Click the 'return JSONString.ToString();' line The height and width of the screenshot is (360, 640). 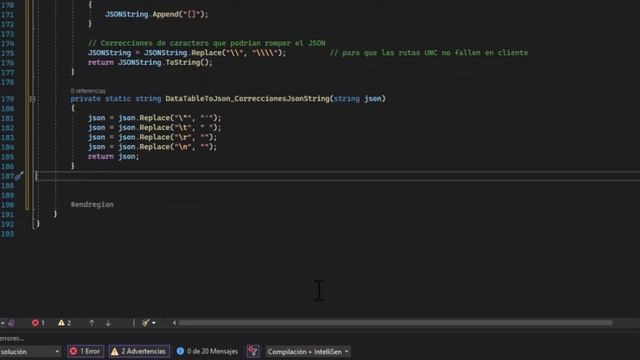pos(150,62)
